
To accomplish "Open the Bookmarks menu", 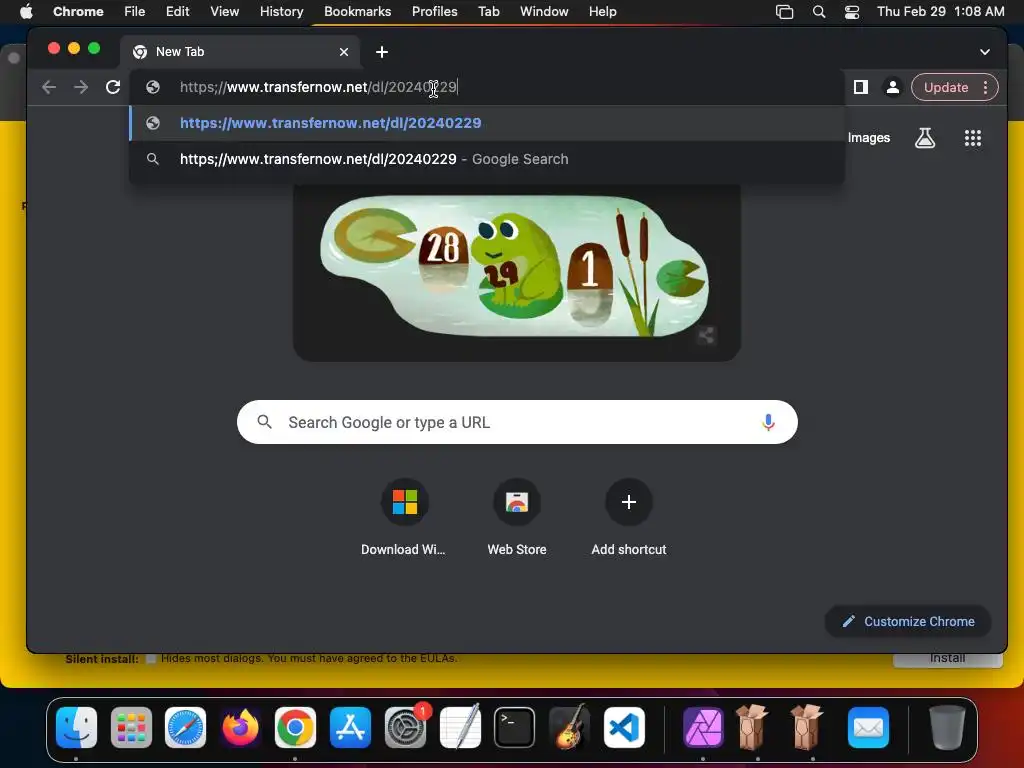I will (357, 11).
